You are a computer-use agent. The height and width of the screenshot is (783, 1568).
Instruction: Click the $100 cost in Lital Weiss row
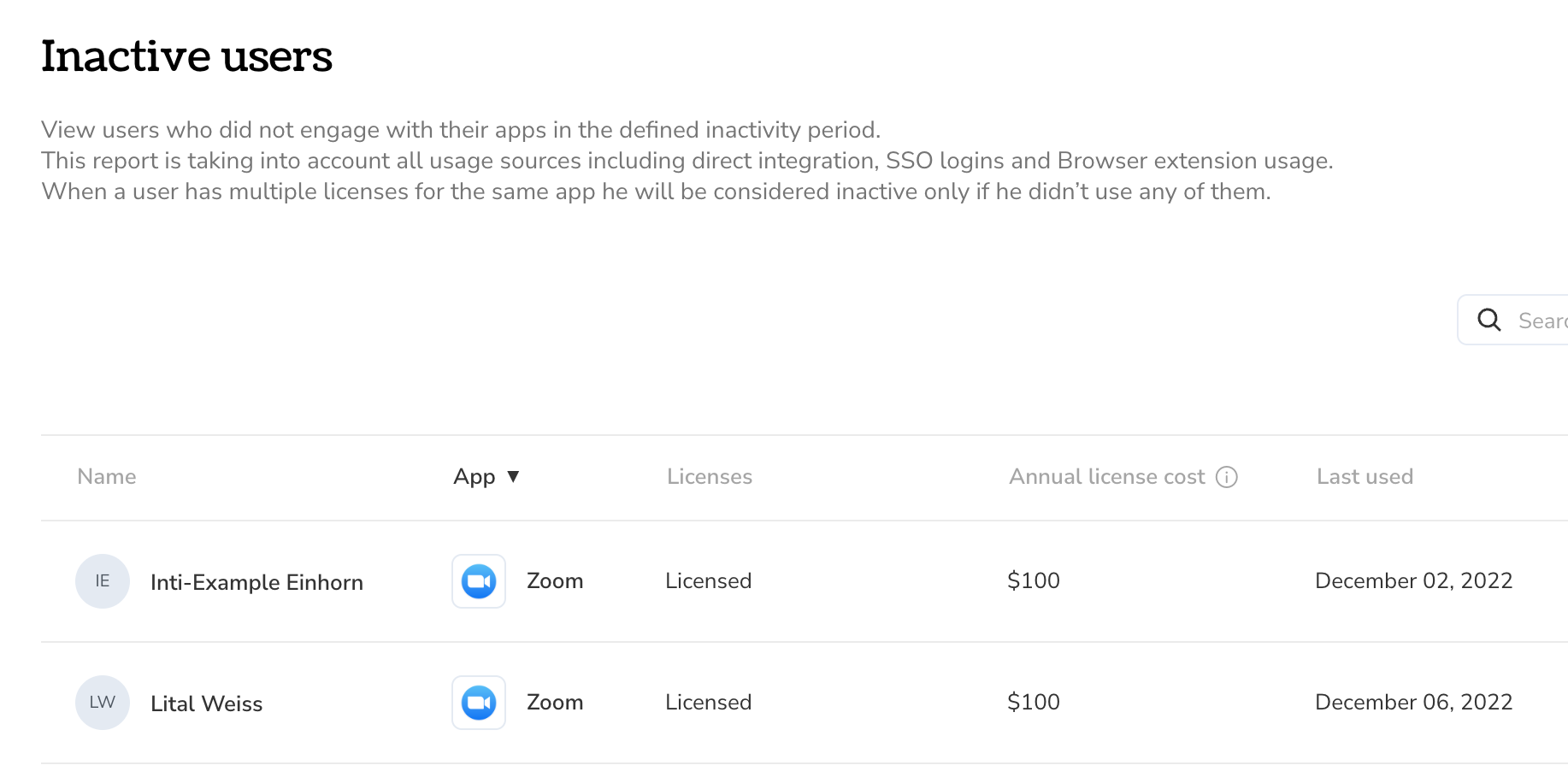[x=1034, y=703]
